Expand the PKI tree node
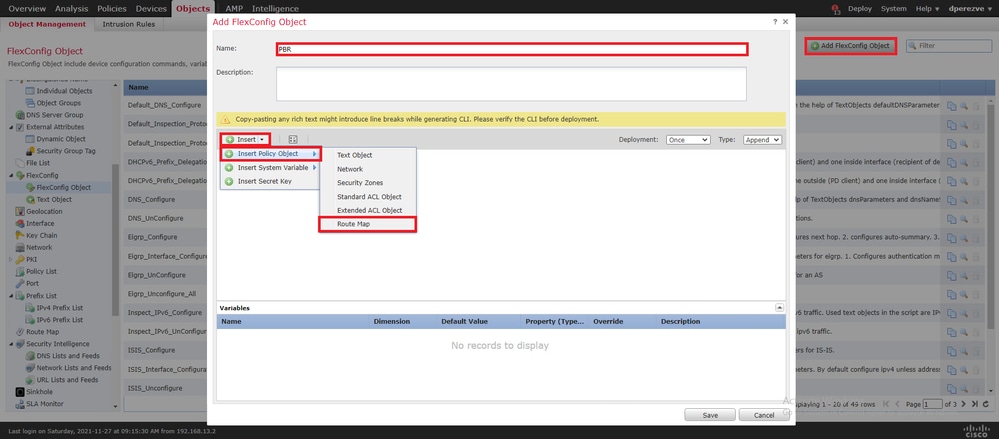Image resolution: width=999 pixels, height=439 pixels. 11,259
